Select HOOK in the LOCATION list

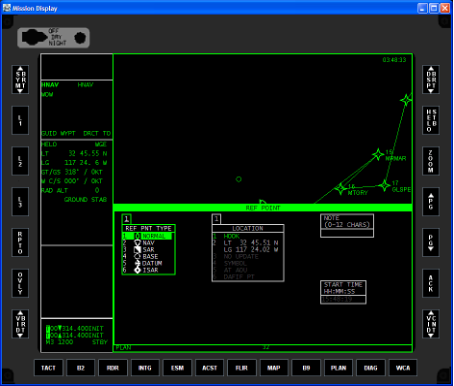click(248, 236)
